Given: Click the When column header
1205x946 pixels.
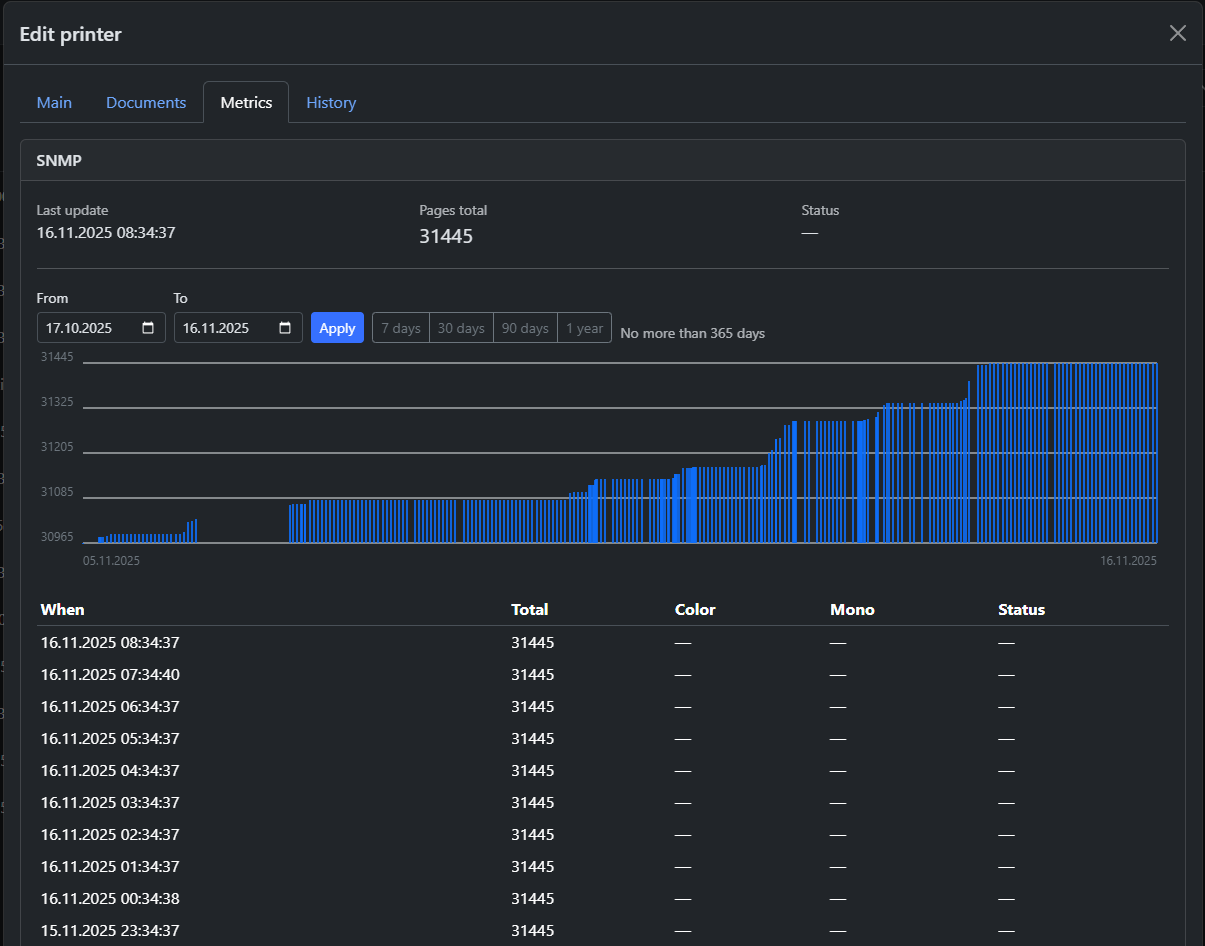Looking at the screenshot, I should (x=62, y=609).
